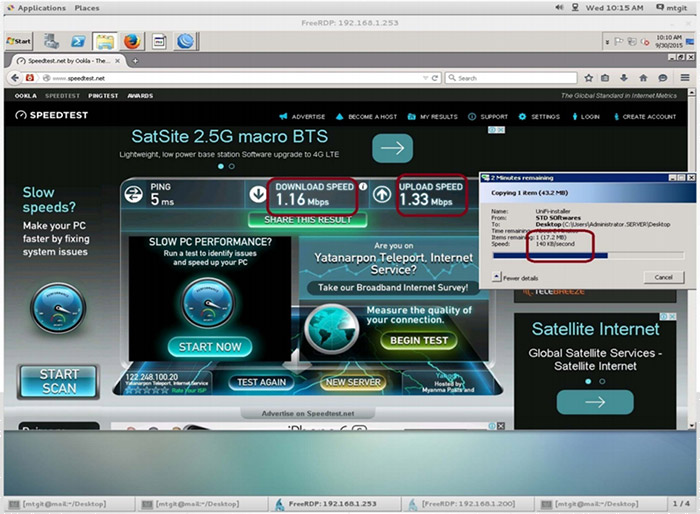700x514 pixels.
Task: Close the SatSite ad
Action: [501, 130]
